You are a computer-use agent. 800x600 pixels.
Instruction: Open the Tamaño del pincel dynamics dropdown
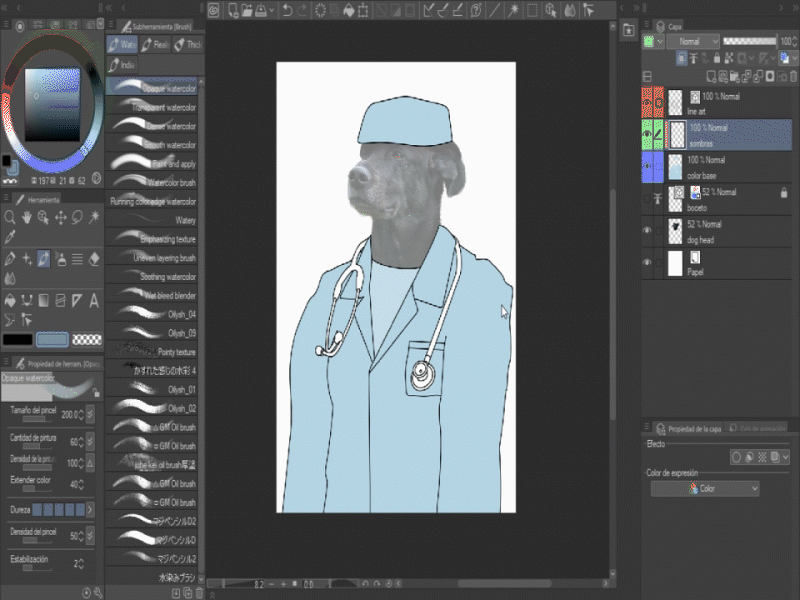[90, 414]
